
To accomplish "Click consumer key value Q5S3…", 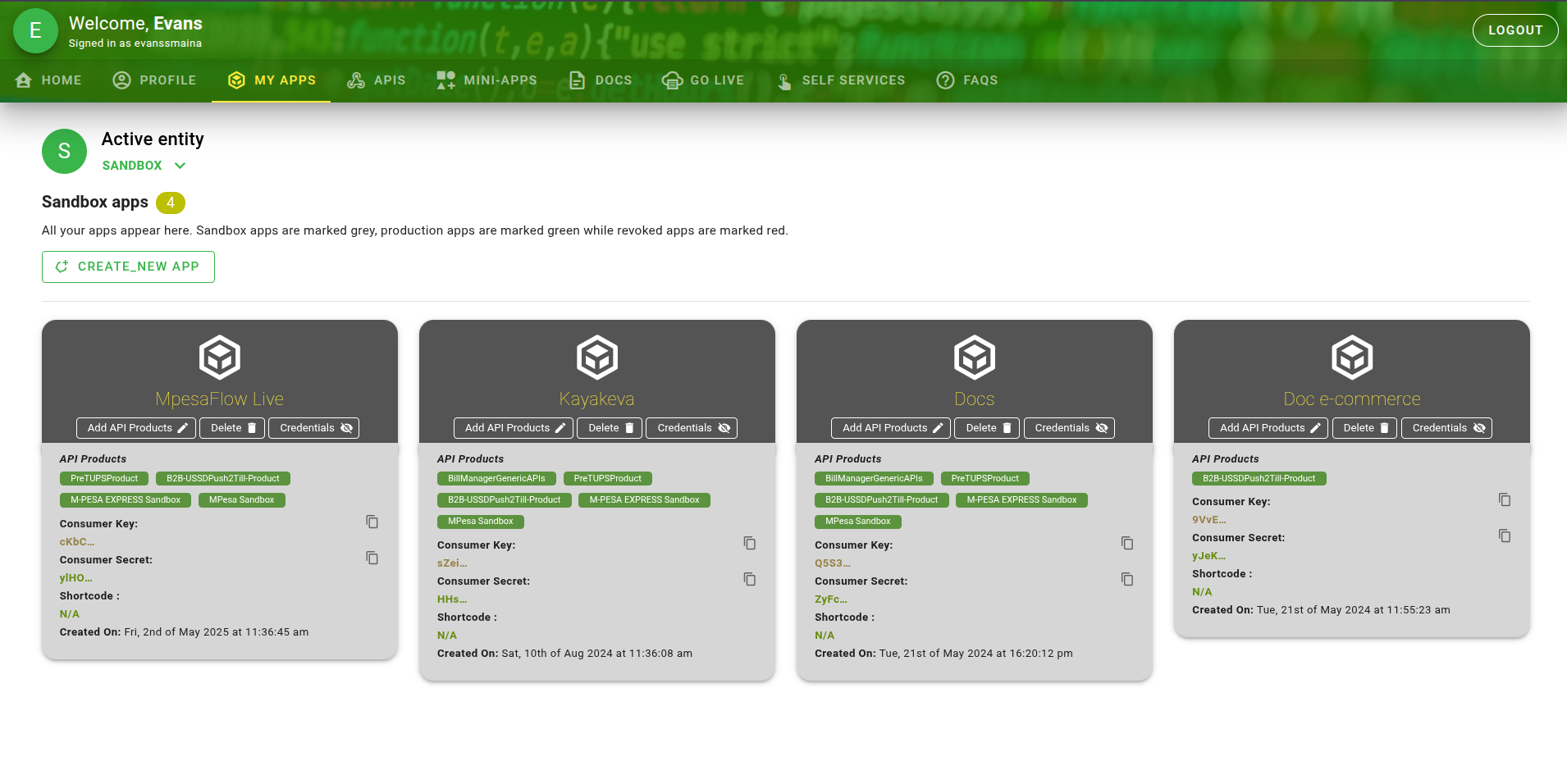I will pos(833,563).
